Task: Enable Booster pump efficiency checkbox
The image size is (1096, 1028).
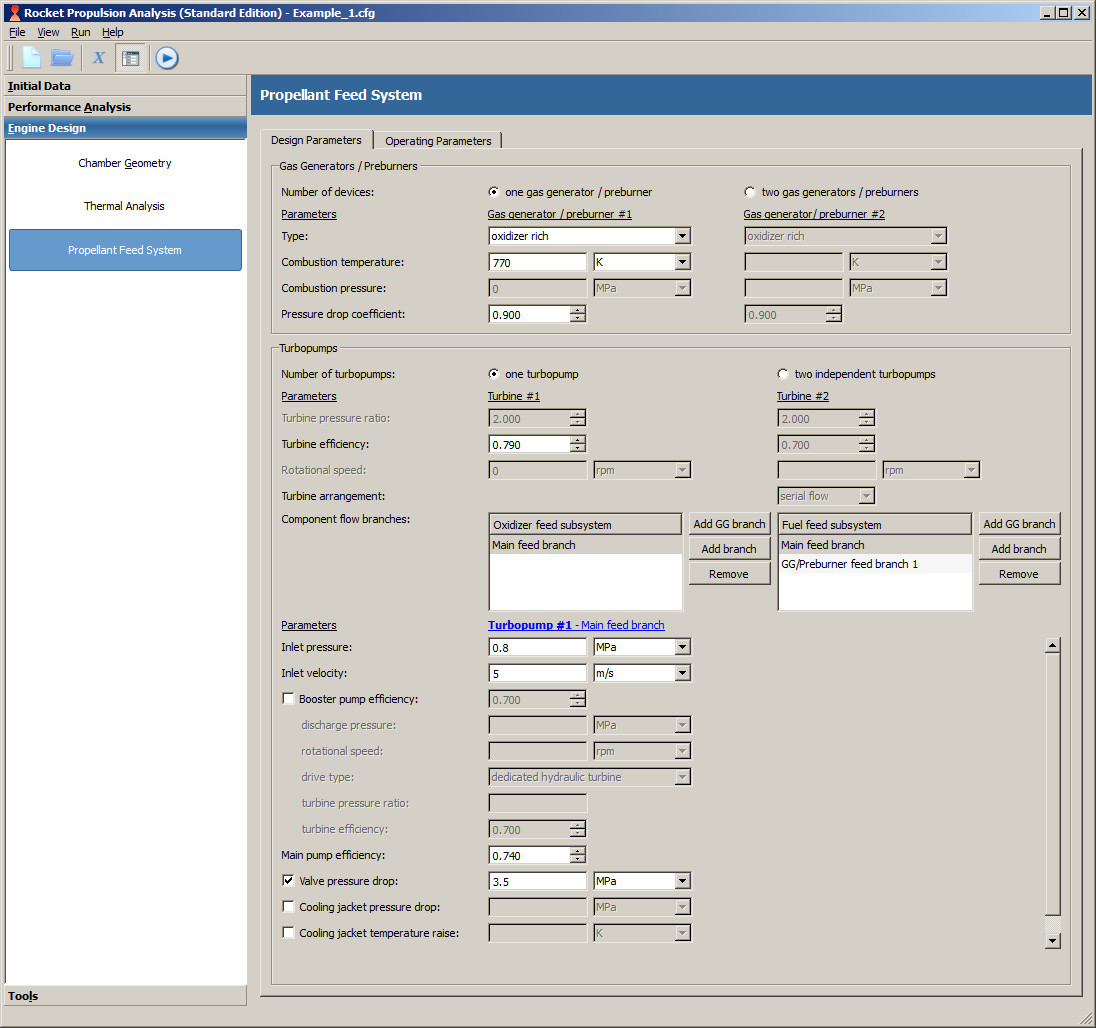Action: click(x=289, y=699)
